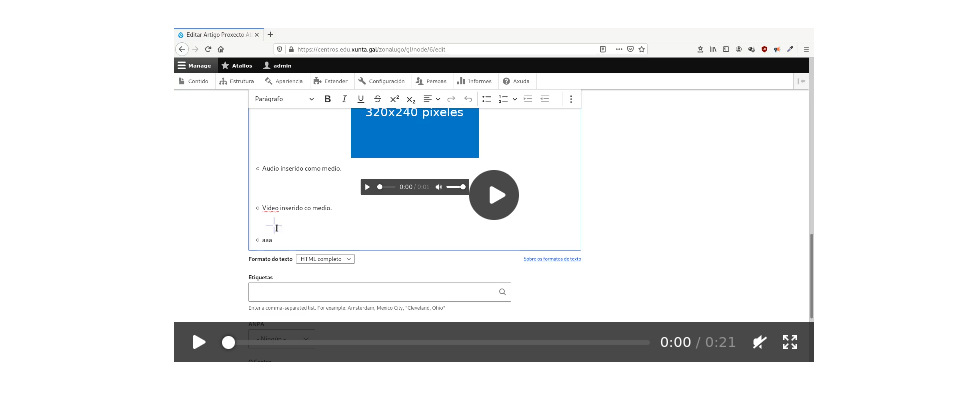
Task: Click the subscript icon
Action: tap(410, 99)
